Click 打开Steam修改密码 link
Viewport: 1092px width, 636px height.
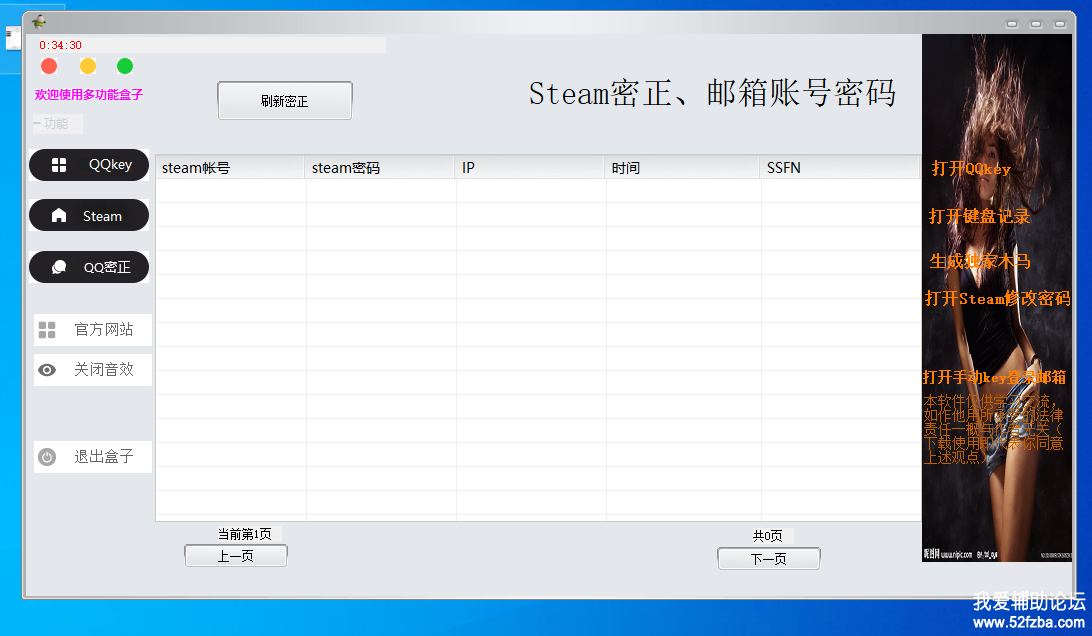click(997, 298)
